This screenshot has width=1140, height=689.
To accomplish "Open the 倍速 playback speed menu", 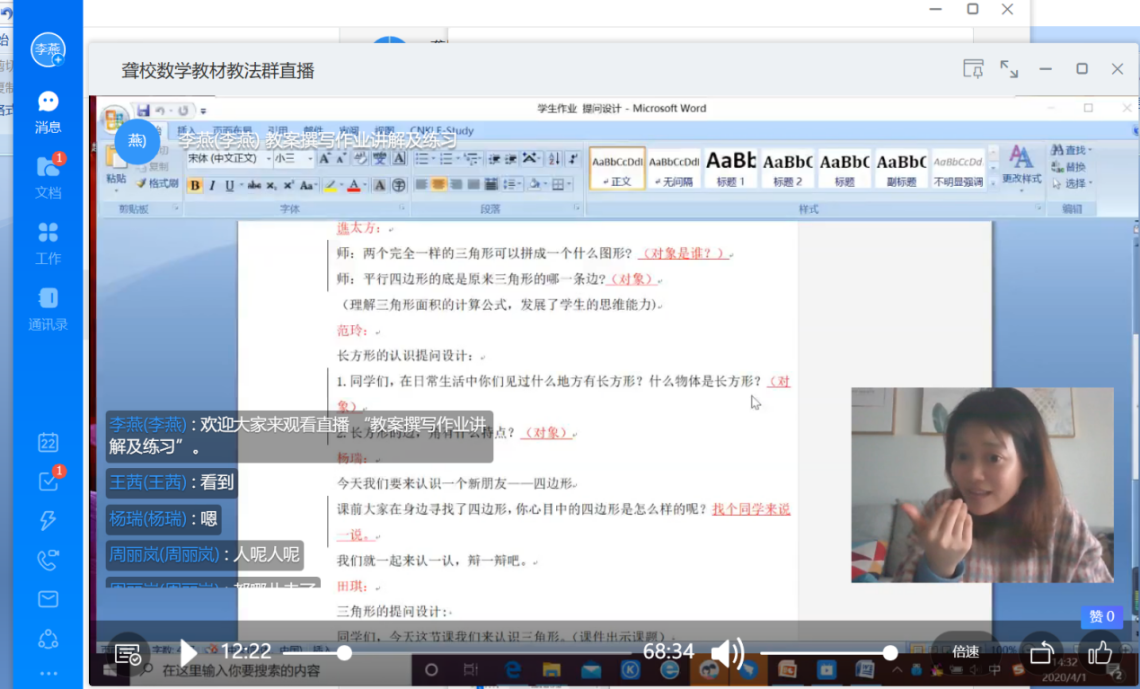I will [965, 652].
